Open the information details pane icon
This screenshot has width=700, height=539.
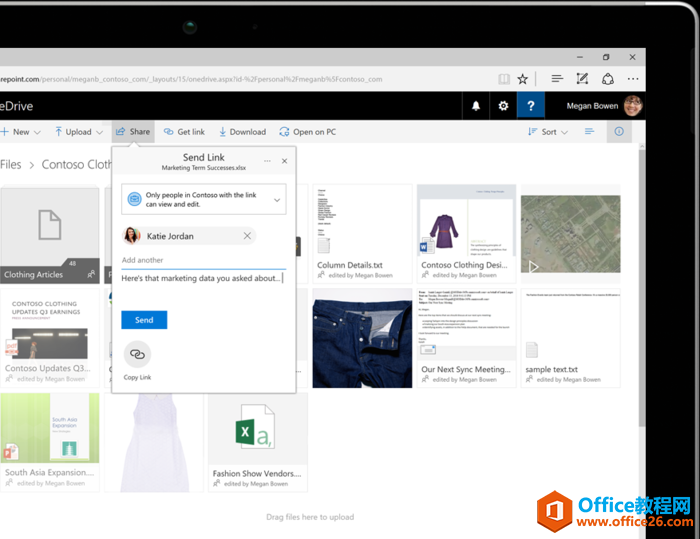pyautogui.click(x=619, y=132)
